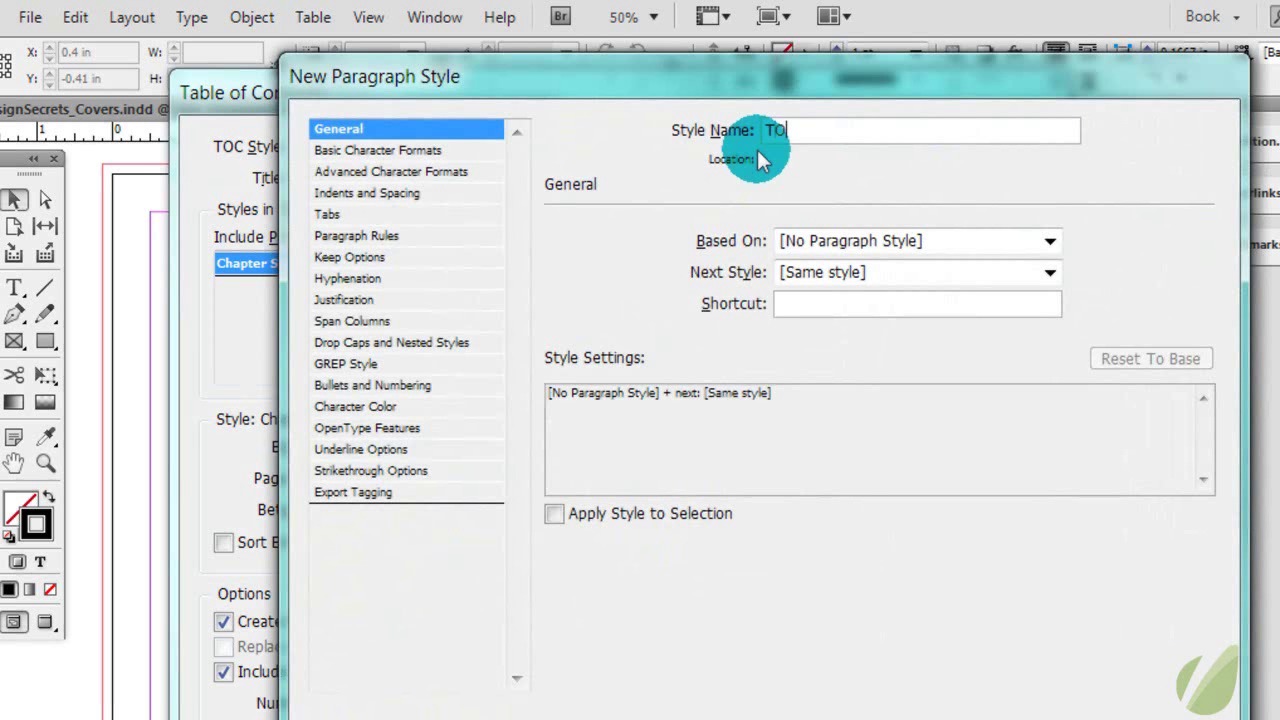Click the swap fill and stroke arrow

coord(48,498)
